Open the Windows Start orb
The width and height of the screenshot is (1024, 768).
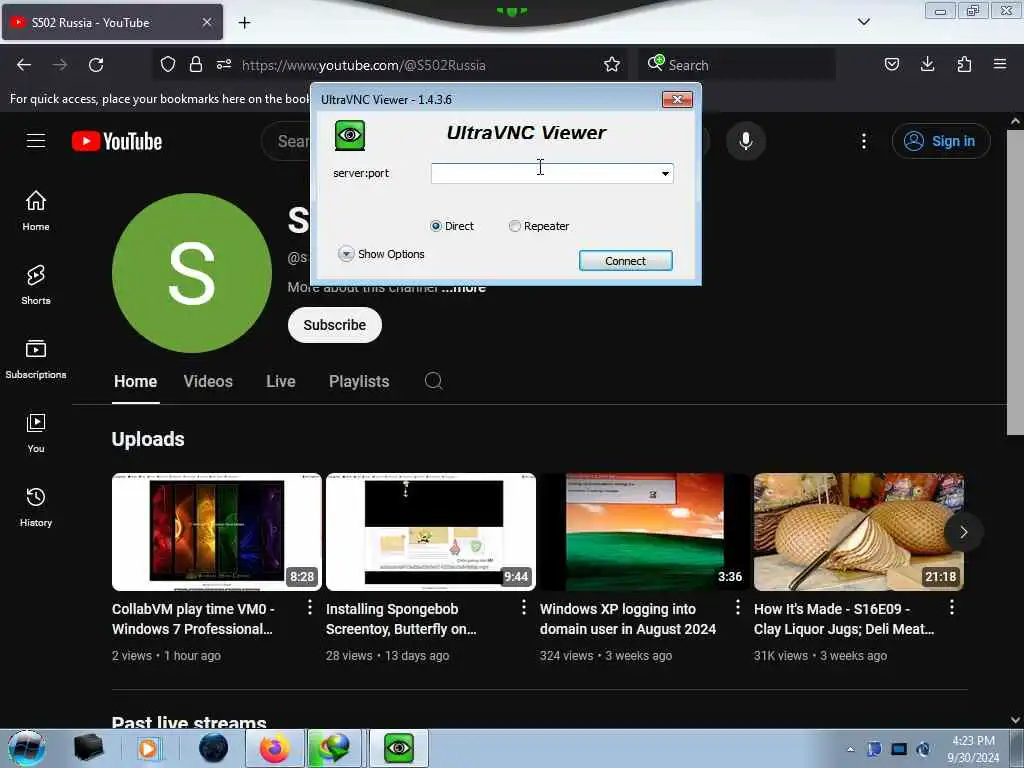pyautogui.click(x=27, y=748)
